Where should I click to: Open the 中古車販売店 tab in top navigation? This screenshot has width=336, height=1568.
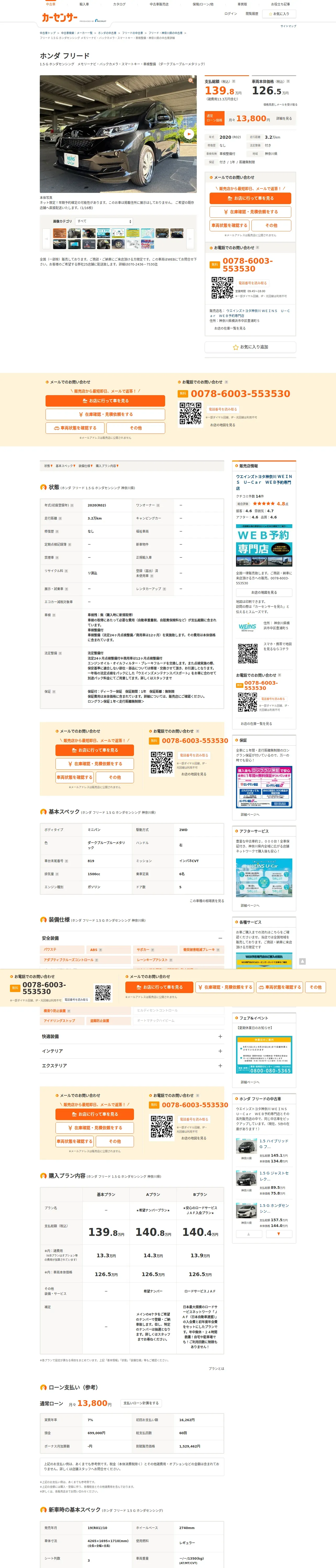click(x=159, y=4)
